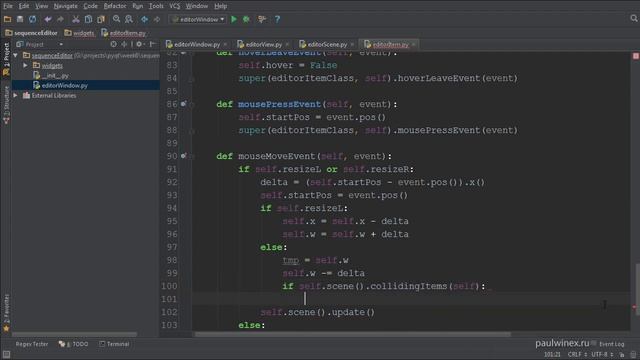The height and width of the screenshot is (360, 640).
Task: Toggle the read-only lock icon in the status bar
Action: [622, 355]
